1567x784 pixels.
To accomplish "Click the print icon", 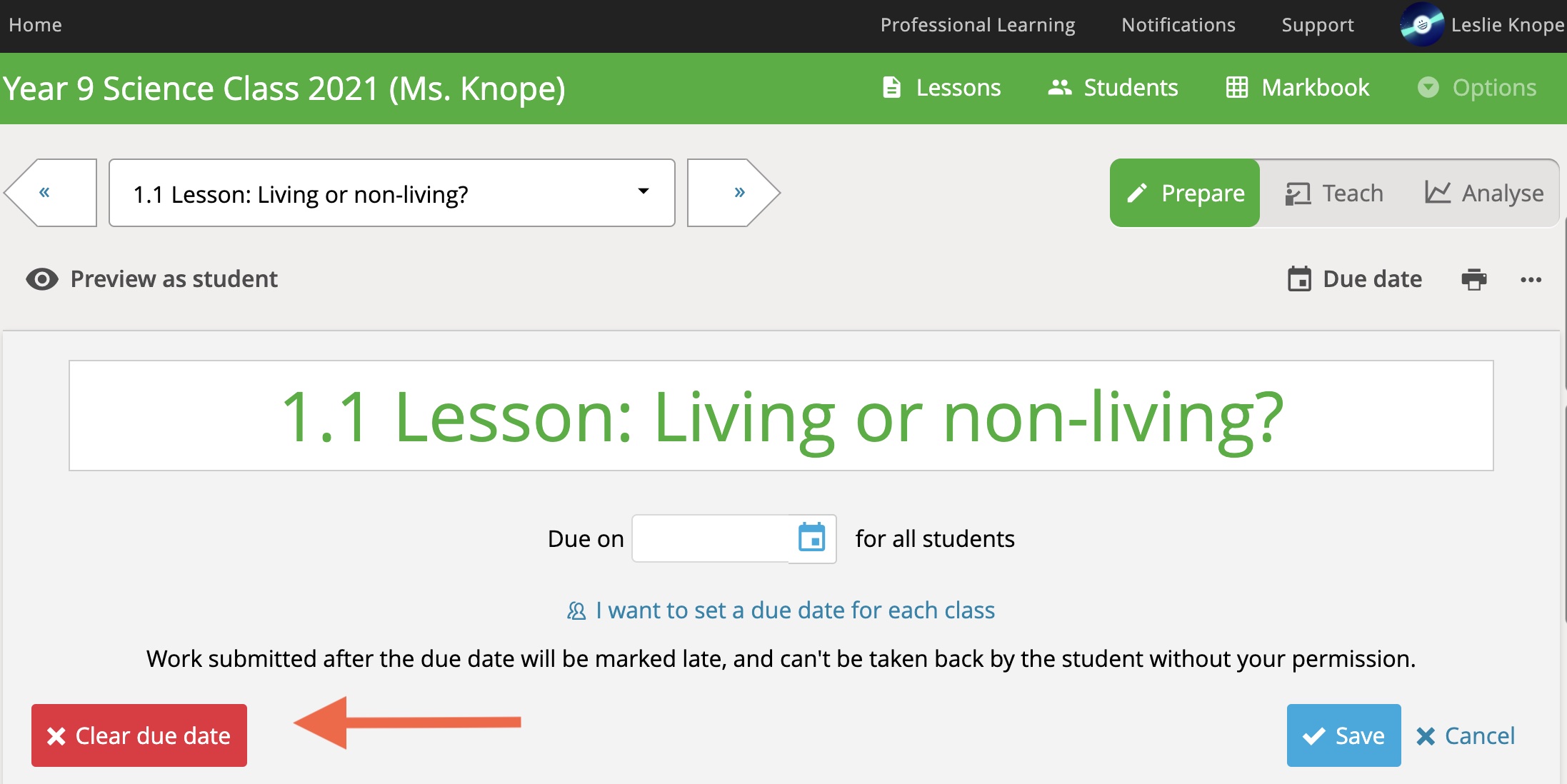I will coord(1474,279).
